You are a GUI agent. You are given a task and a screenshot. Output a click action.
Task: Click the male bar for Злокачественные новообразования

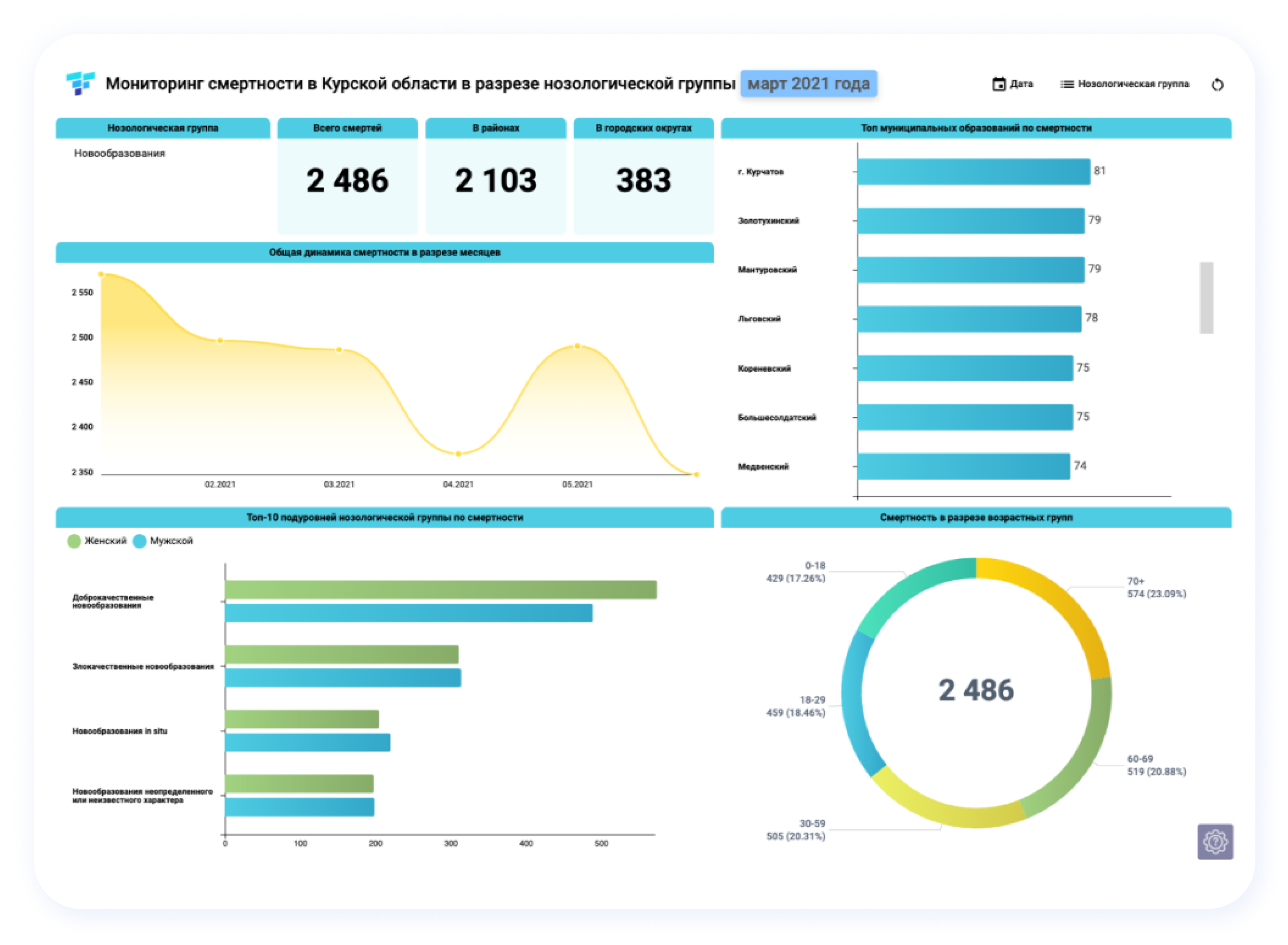coord(343,678)
